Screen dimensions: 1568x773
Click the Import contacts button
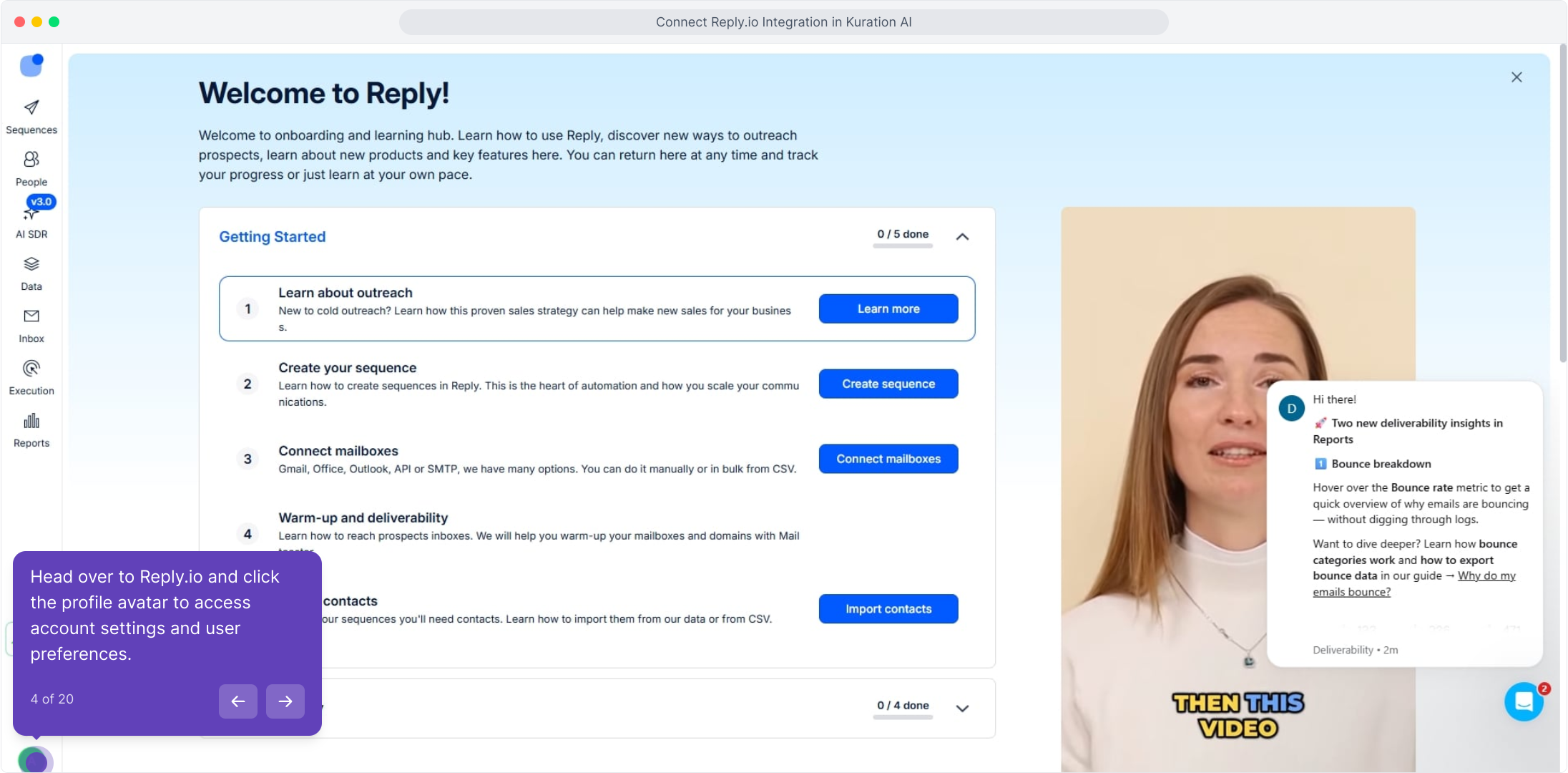[888, 609]
